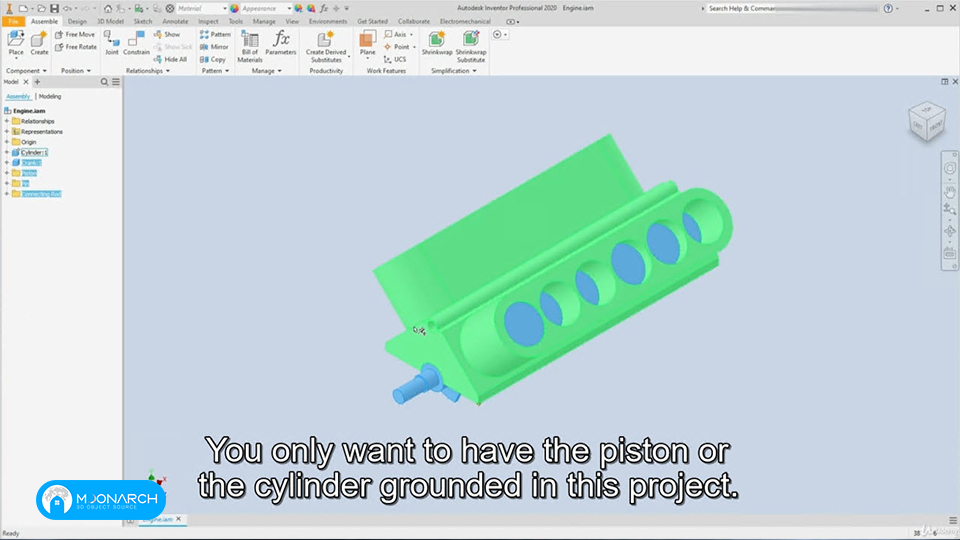Close the Engine.iam document tab
The height and width of the screenshot is (540, 960).
[179, 519]
